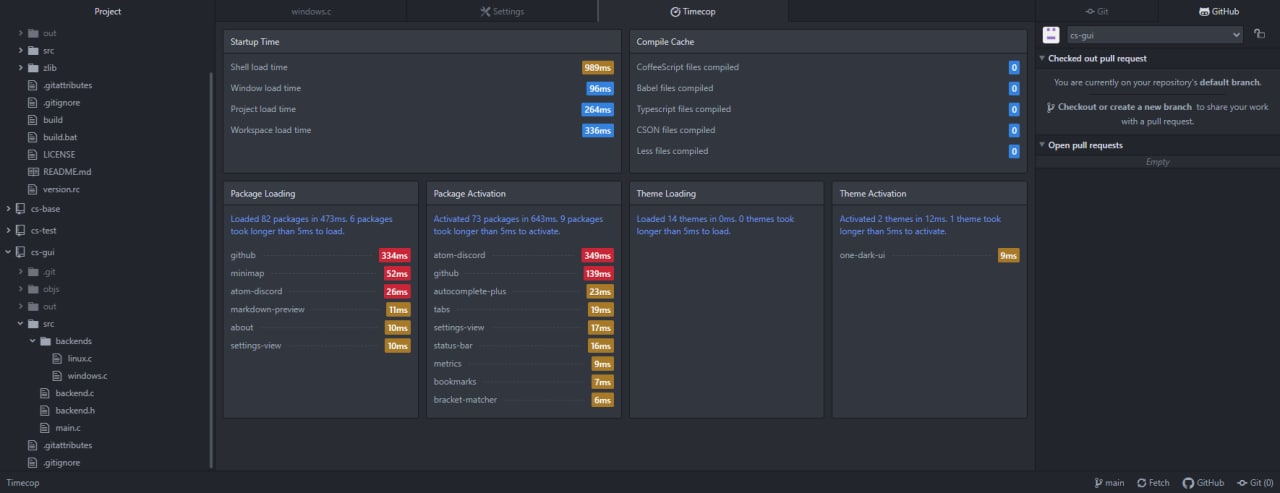The width and height of the screenshot is (1280, 493).
Task: Switch to the Git panel tab
Action: [1096, 12]
